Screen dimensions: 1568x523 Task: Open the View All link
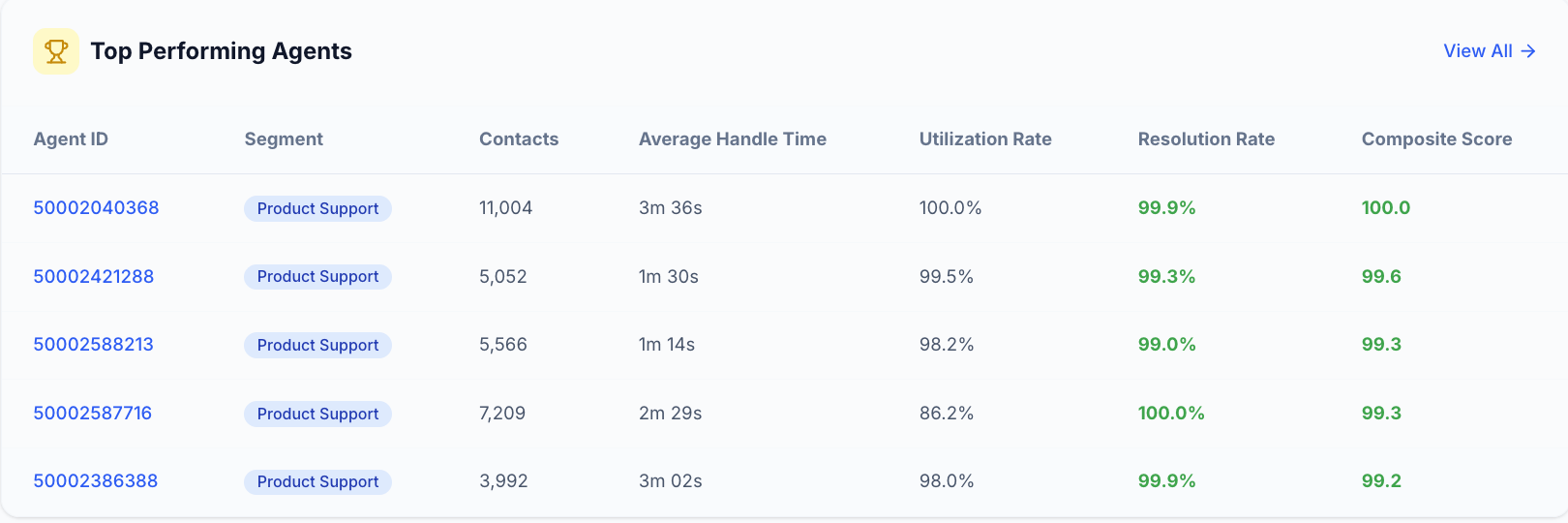click(x=1489, y=51)
